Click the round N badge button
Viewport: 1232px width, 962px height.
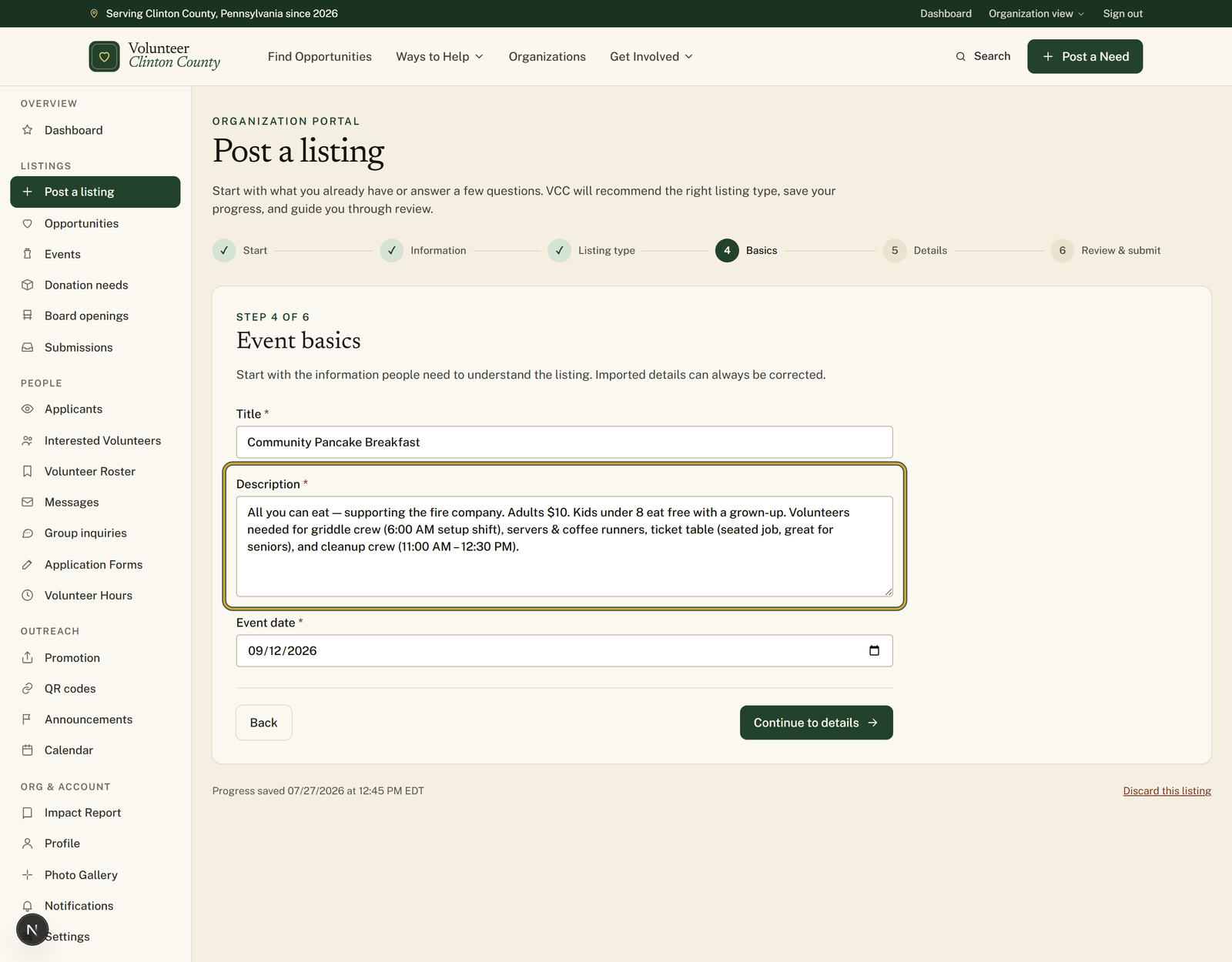point(32,930)
